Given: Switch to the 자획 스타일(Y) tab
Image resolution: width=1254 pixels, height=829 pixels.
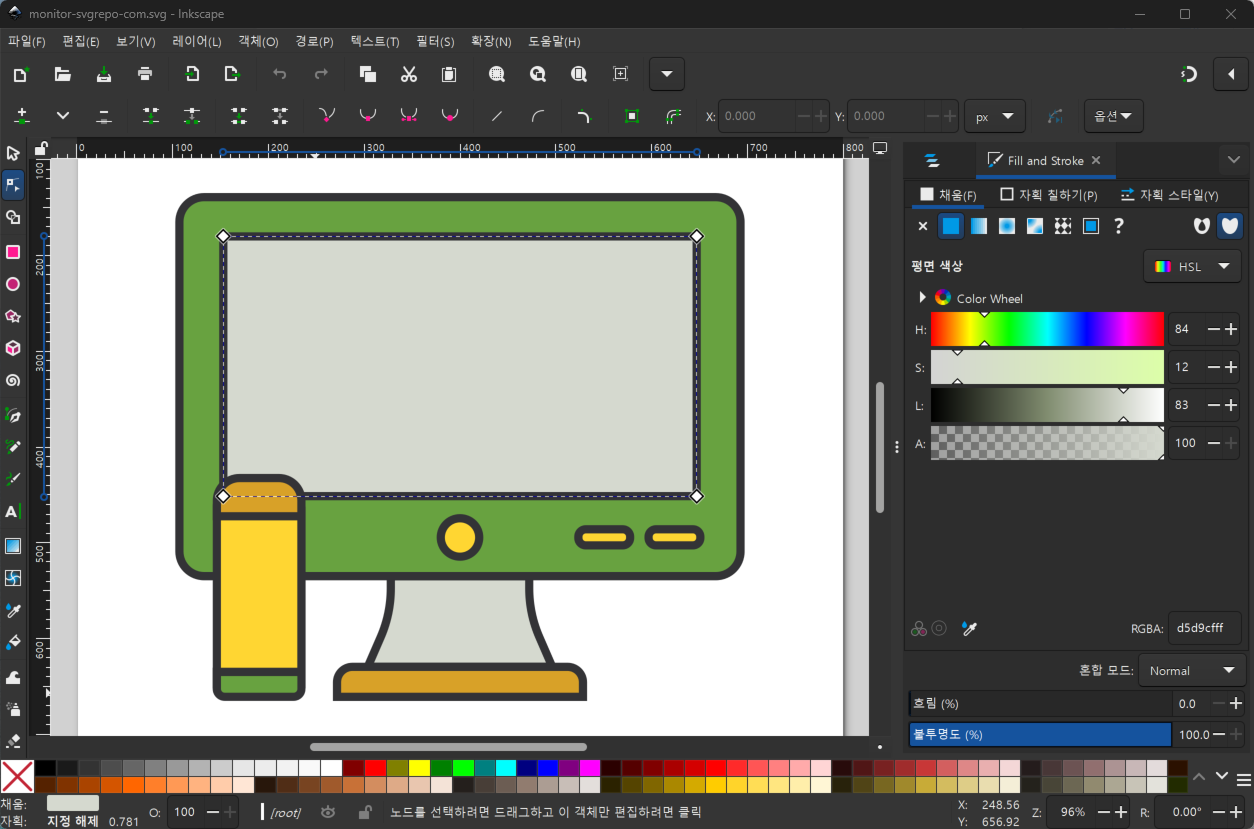Looking at the screenshot, I should click(1169, 195).
